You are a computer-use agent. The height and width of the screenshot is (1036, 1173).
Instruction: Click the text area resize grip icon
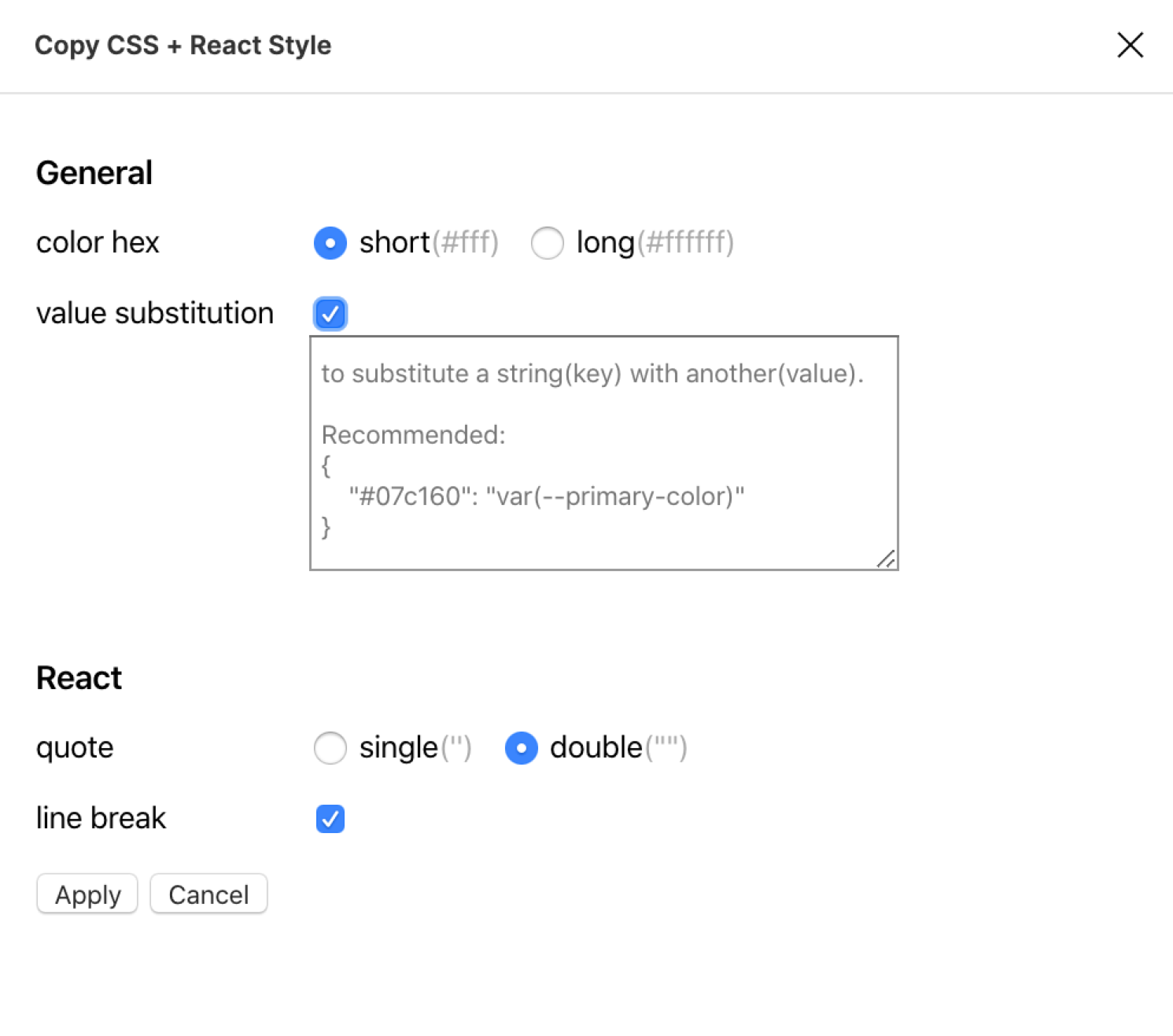pyautogui.click(x=886, y=559)
